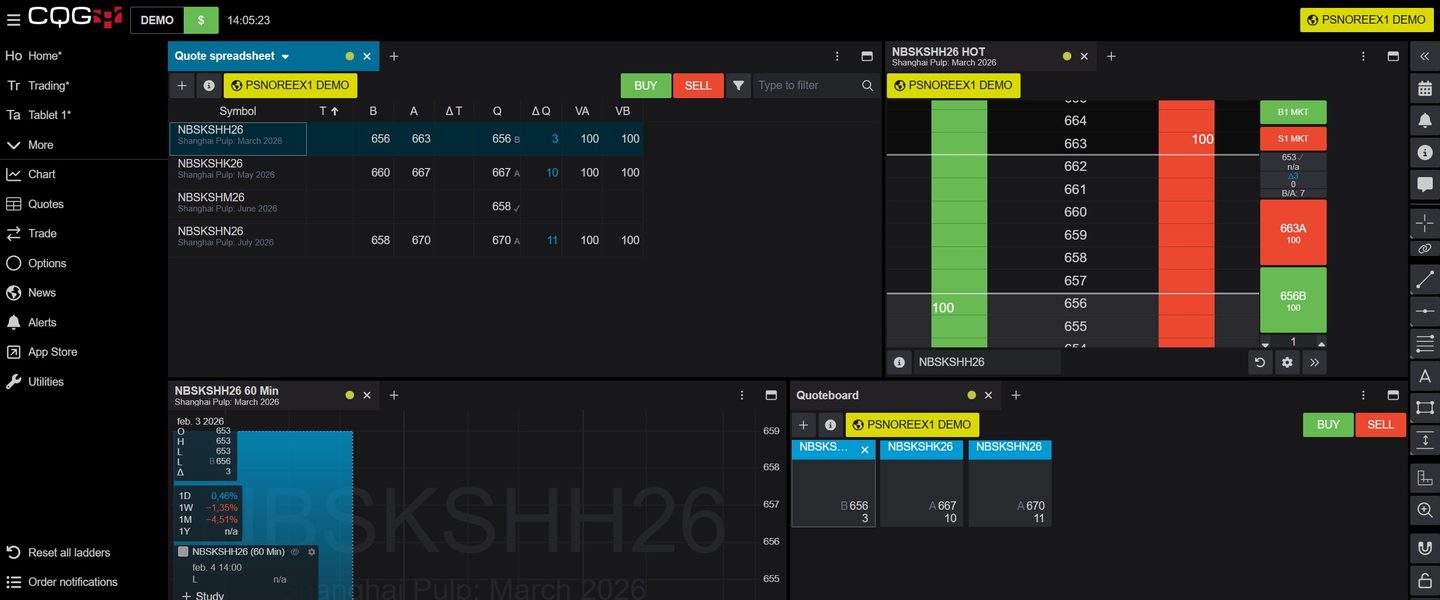Click the Type to filter field
Screen dimensions: 1440x600
click(x=805, y=86)
